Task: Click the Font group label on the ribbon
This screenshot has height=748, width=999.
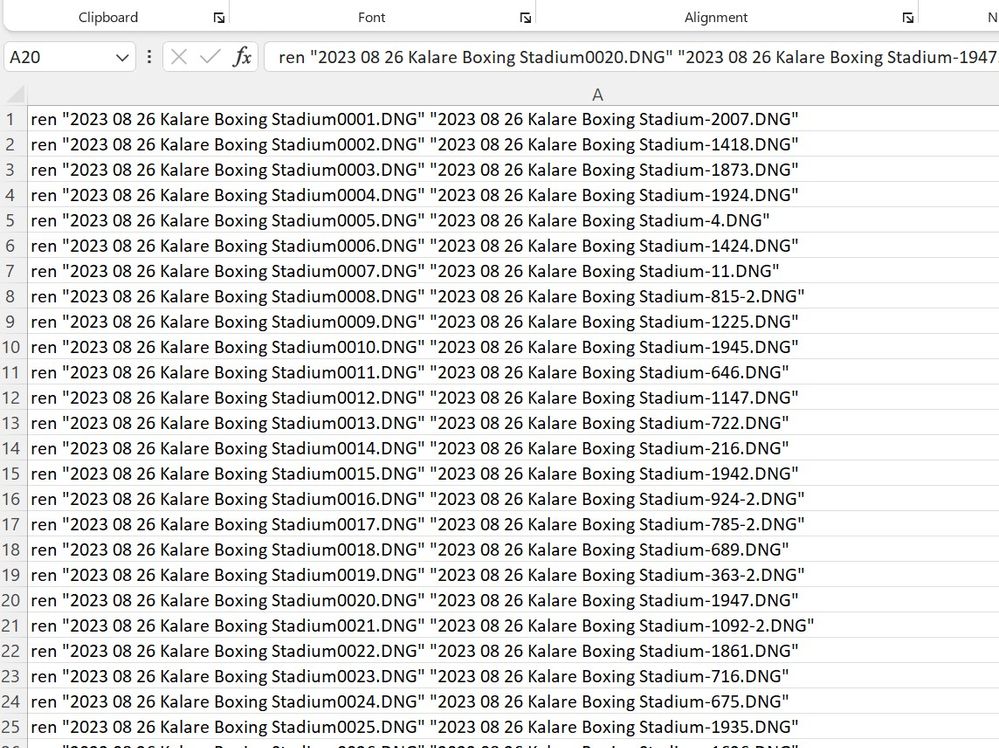Action: [371, 17]
